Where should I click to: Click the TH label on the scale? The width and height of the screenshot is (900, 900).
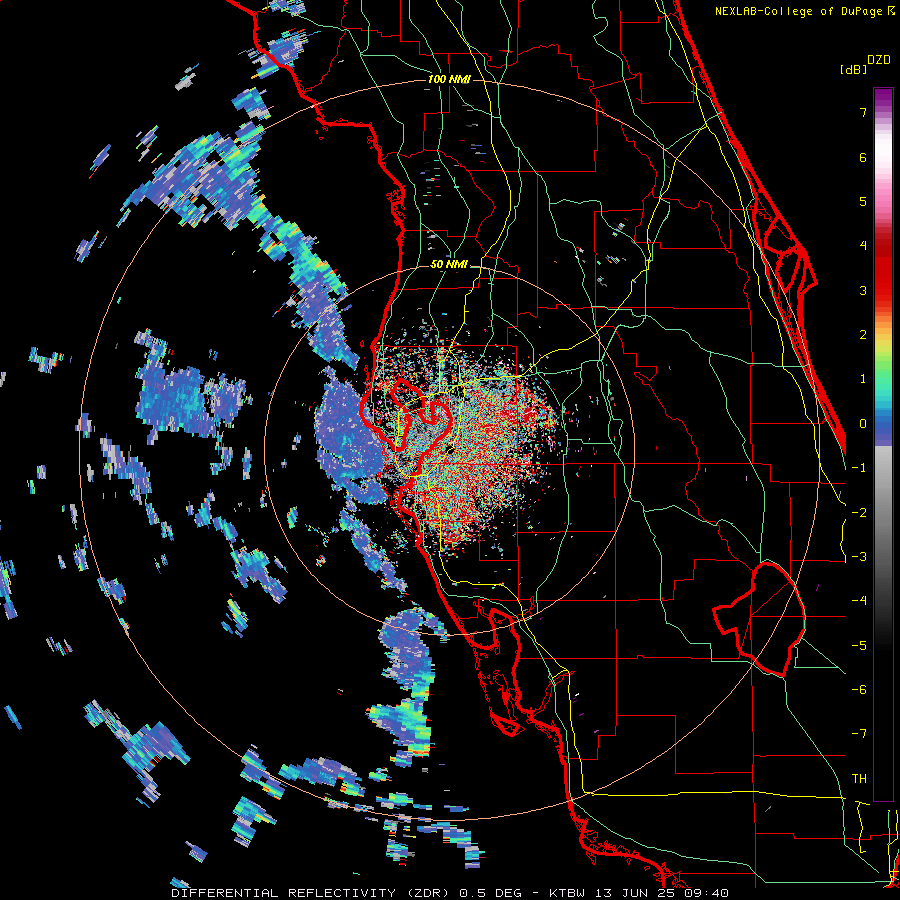pyautogui.click(x=859, y=779)
